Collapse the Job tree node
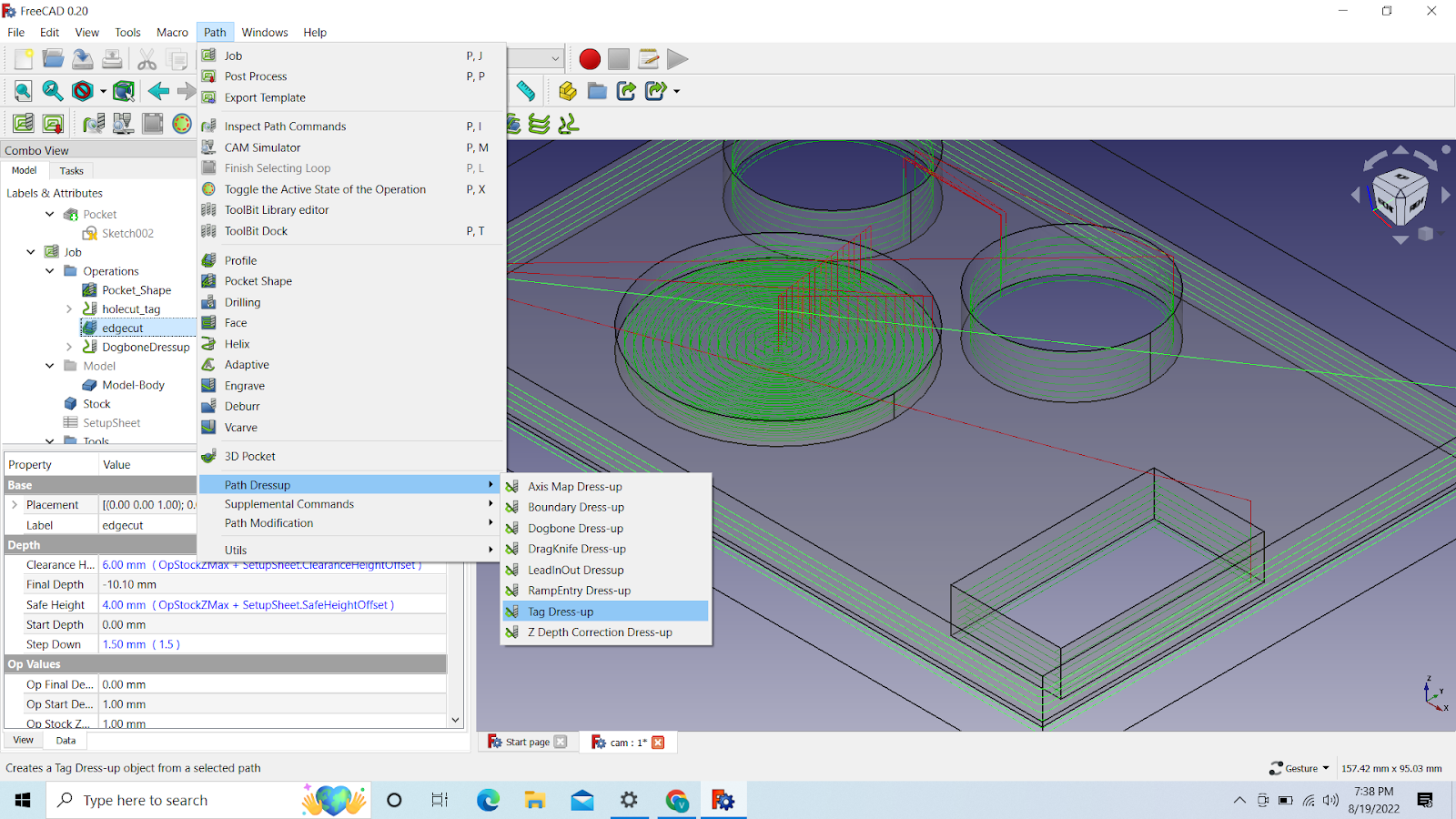The width and height of the screenshot is (1456, 819). 31,252
